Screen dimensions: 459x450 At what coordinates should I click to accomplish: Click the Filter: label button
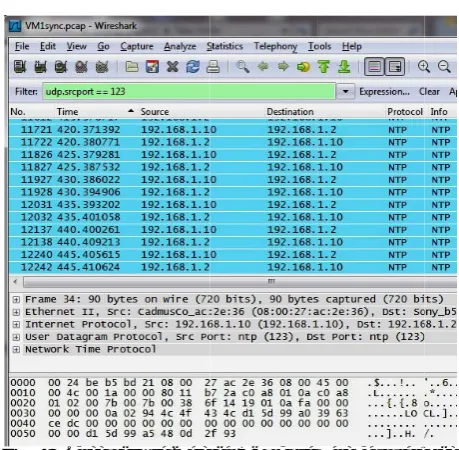26,92
